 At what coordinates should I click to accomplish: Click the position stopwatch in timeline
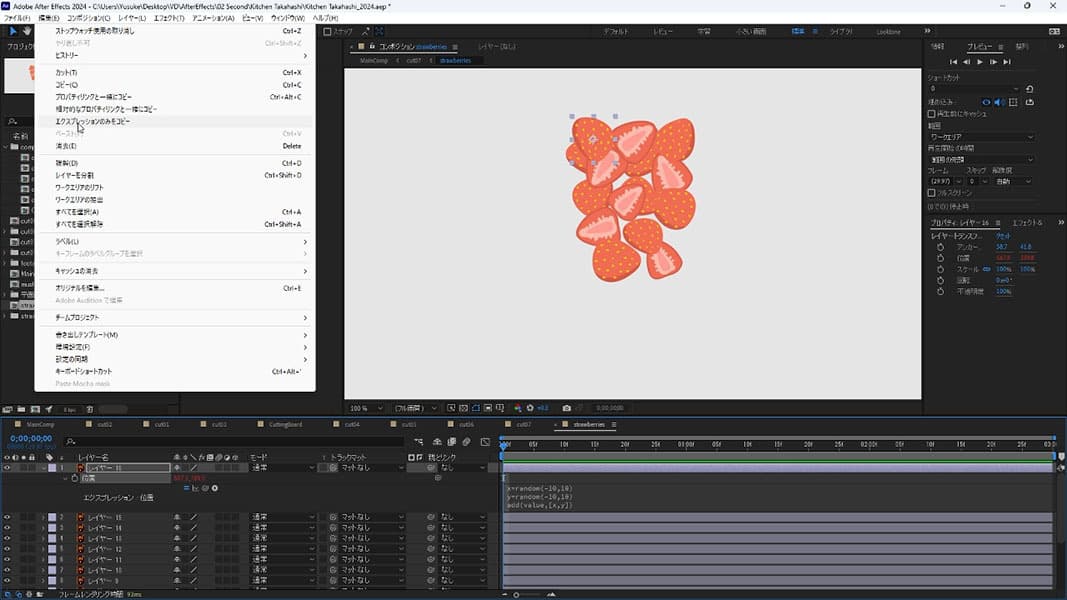point(74,478)
